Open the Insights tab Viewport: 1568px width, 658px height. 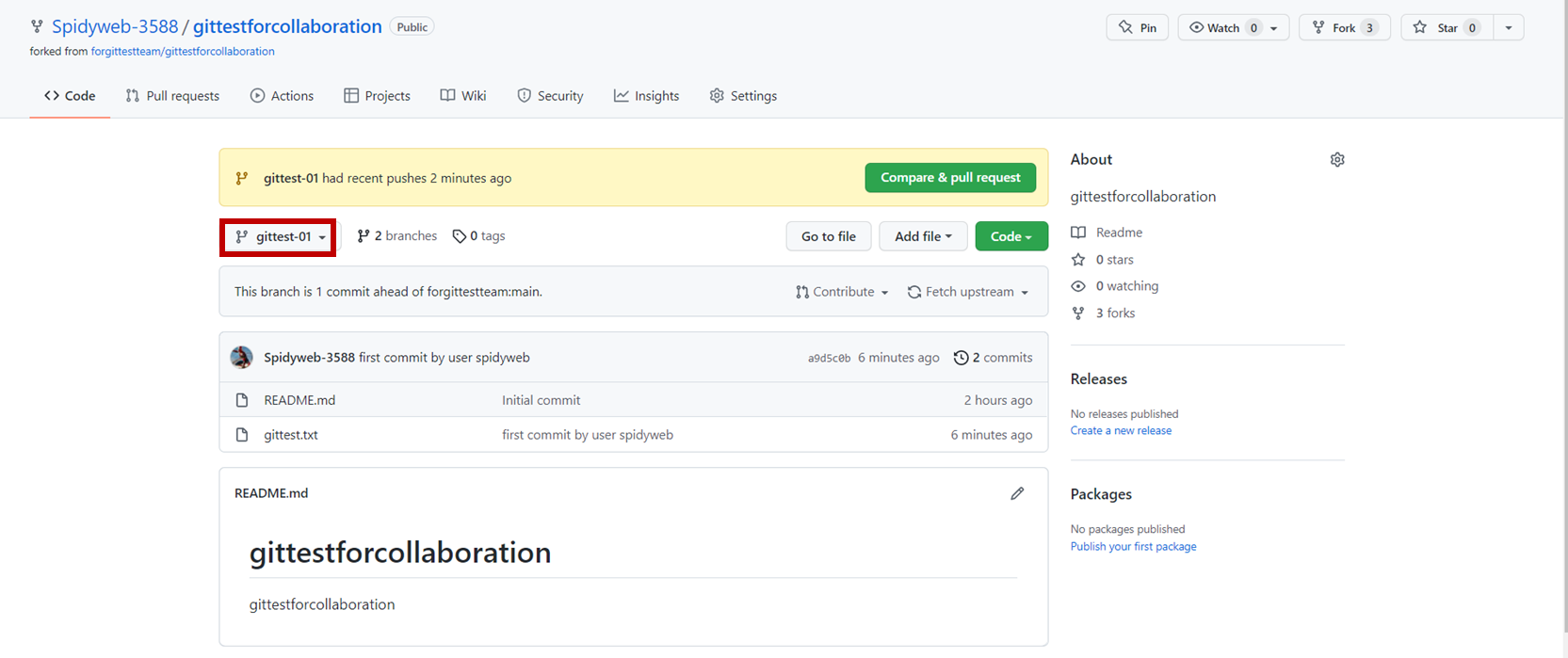646,96
